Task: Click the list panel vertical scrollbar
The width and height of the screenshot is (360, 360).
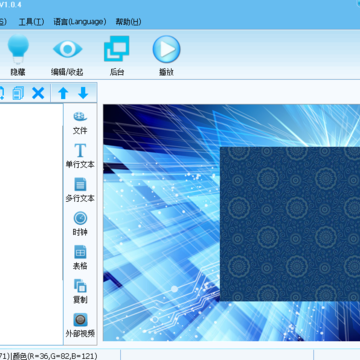Action: (63, 202)
